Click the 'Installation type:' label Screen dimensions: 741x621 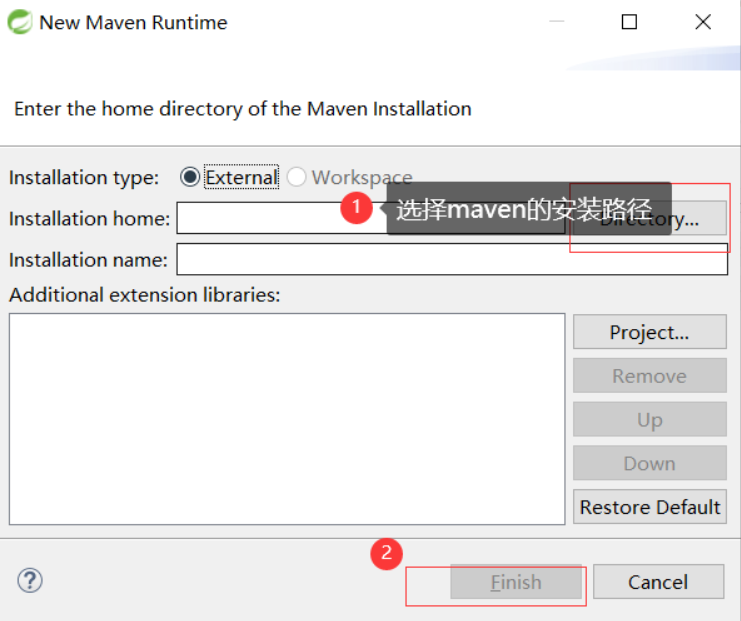[84, 178]
